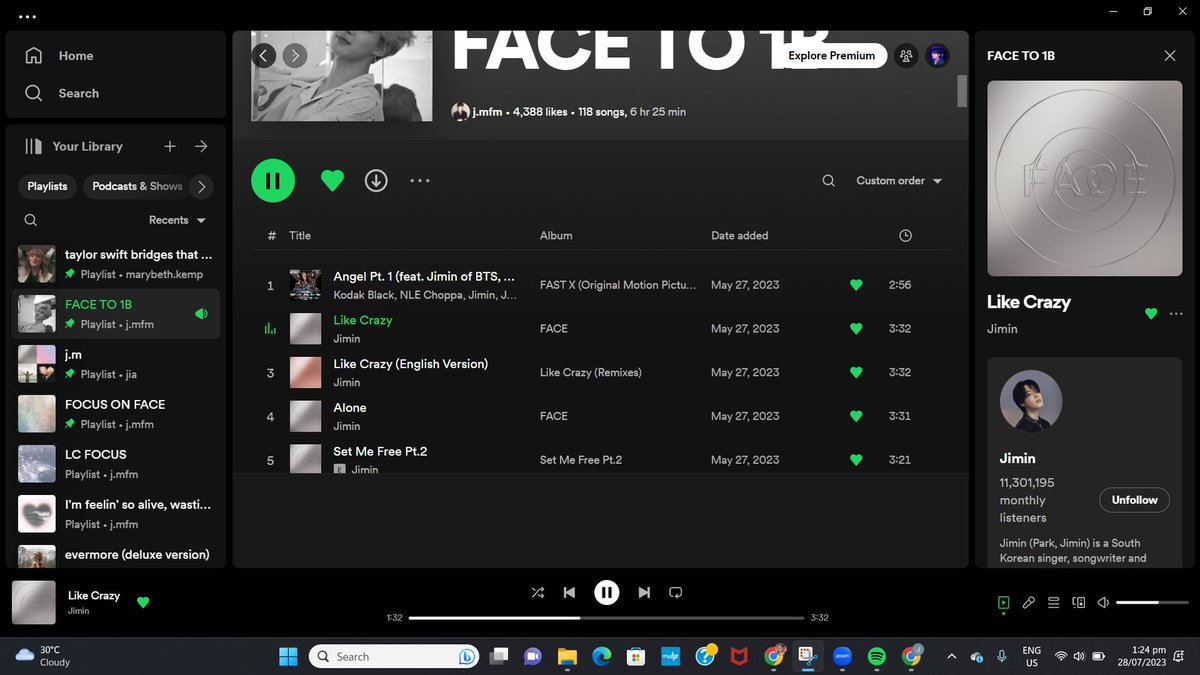Click the Unfollow button for Jimin
This screenshot has height=675, width=1200.
1135,500
